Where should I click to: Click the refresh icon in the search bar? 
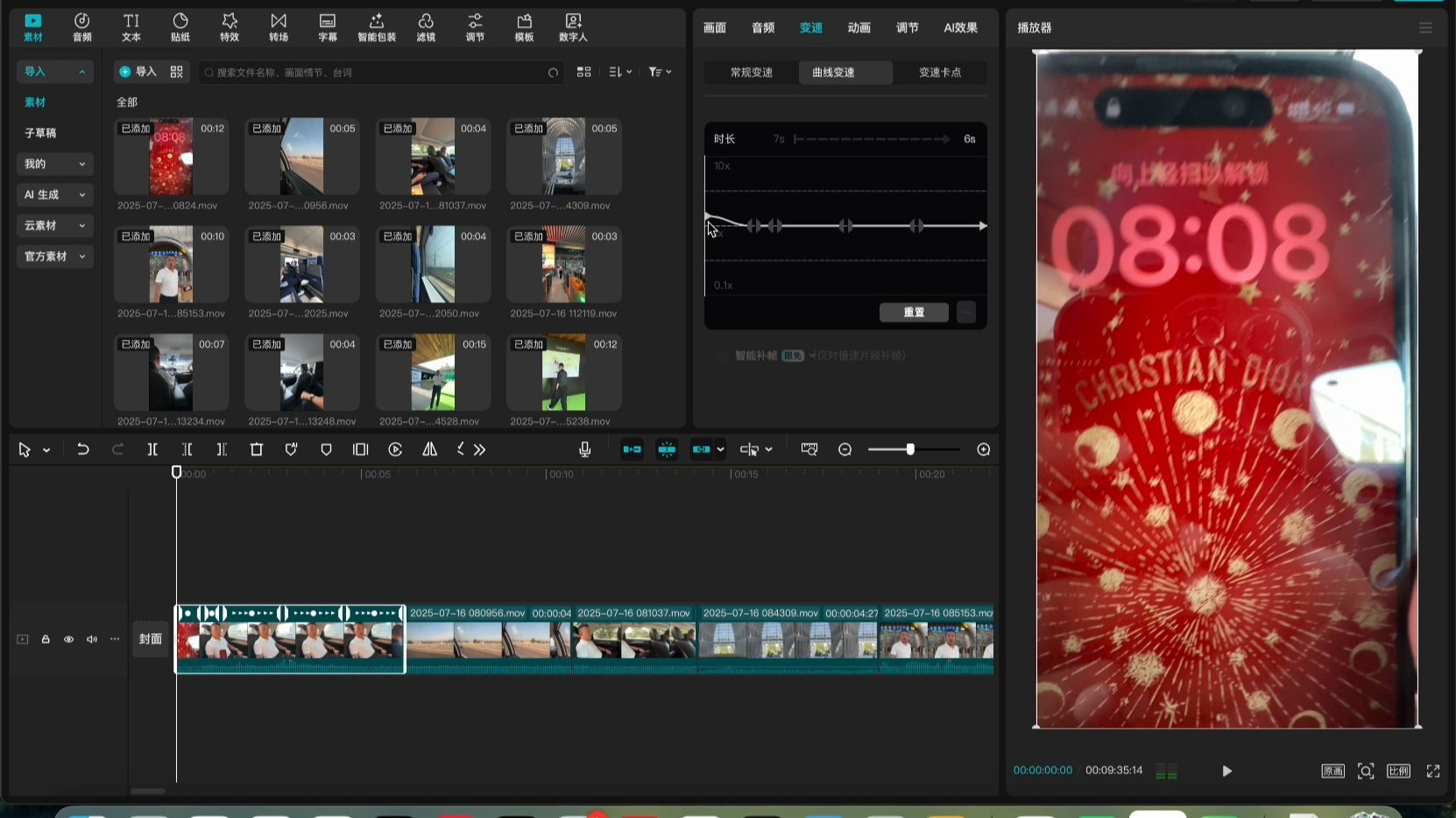[553, 73]
